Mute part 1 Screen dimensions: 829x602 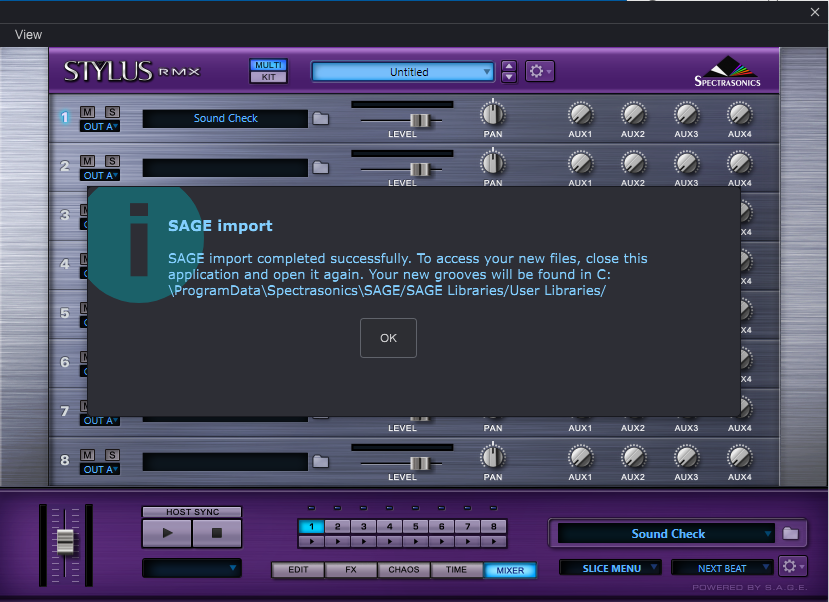88,112
